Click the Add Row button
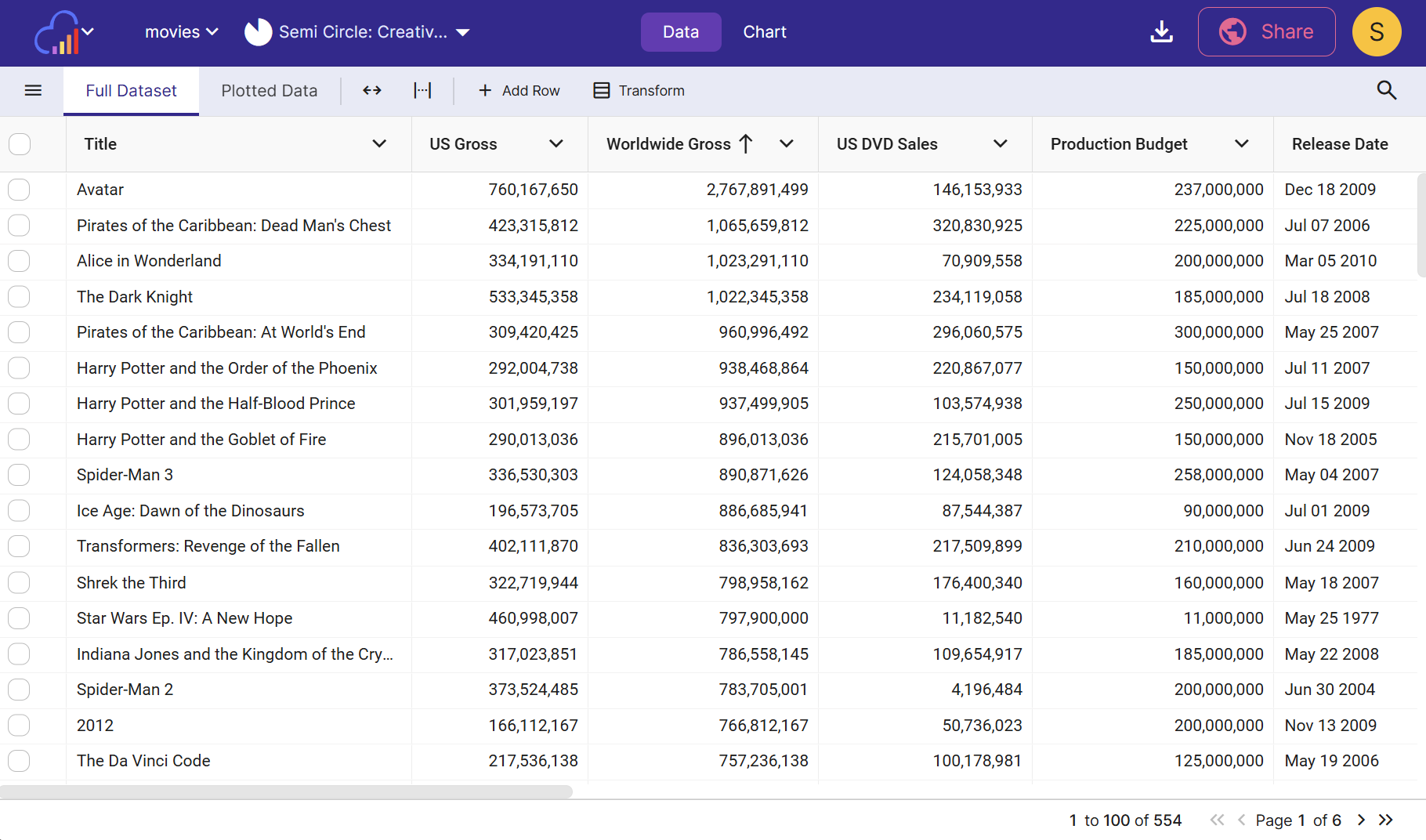The height and width of the screenshot is (840, 1426). click(519, 91)
